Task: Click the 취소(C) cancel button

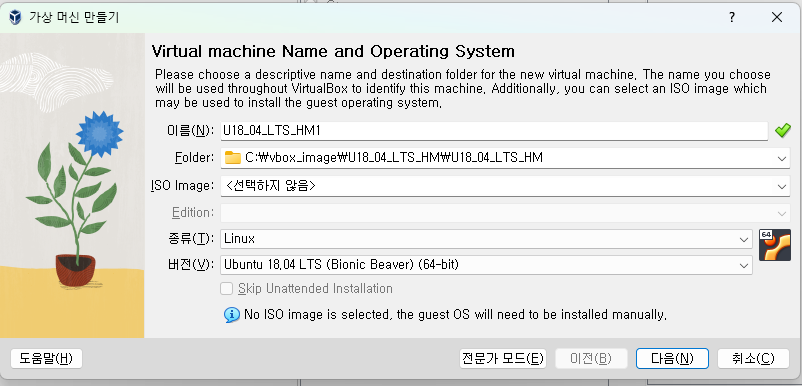Action: [x=753, y=358]
